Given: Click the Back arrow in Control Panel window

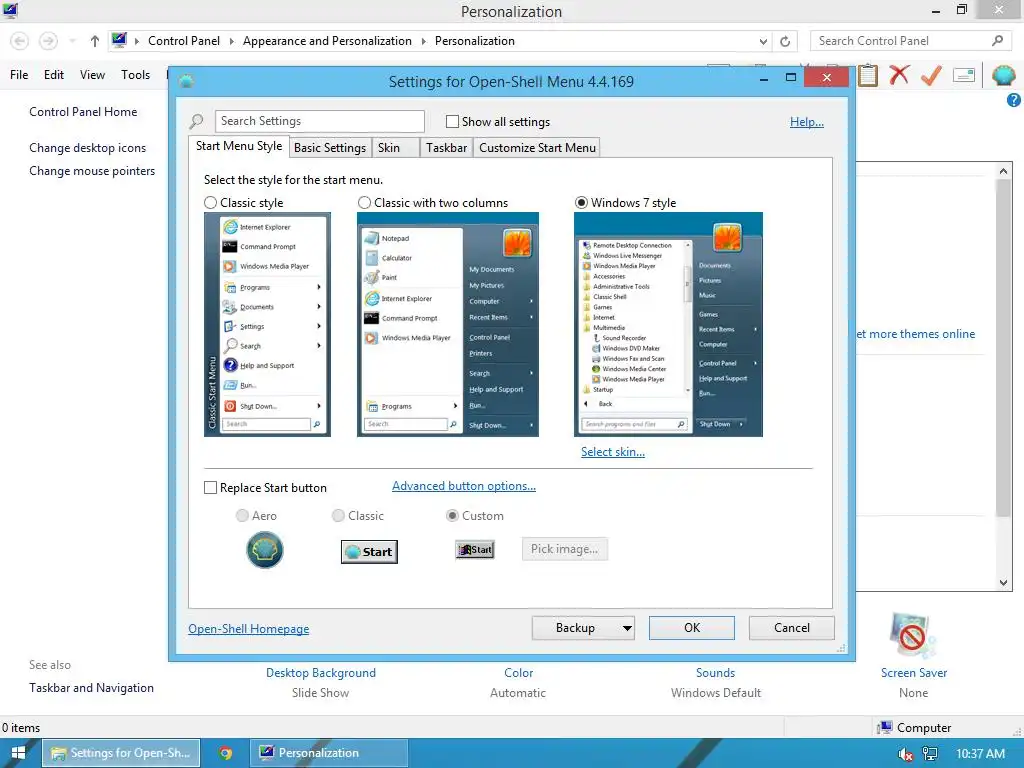Looking at the screenshot, I should (20, 41).
